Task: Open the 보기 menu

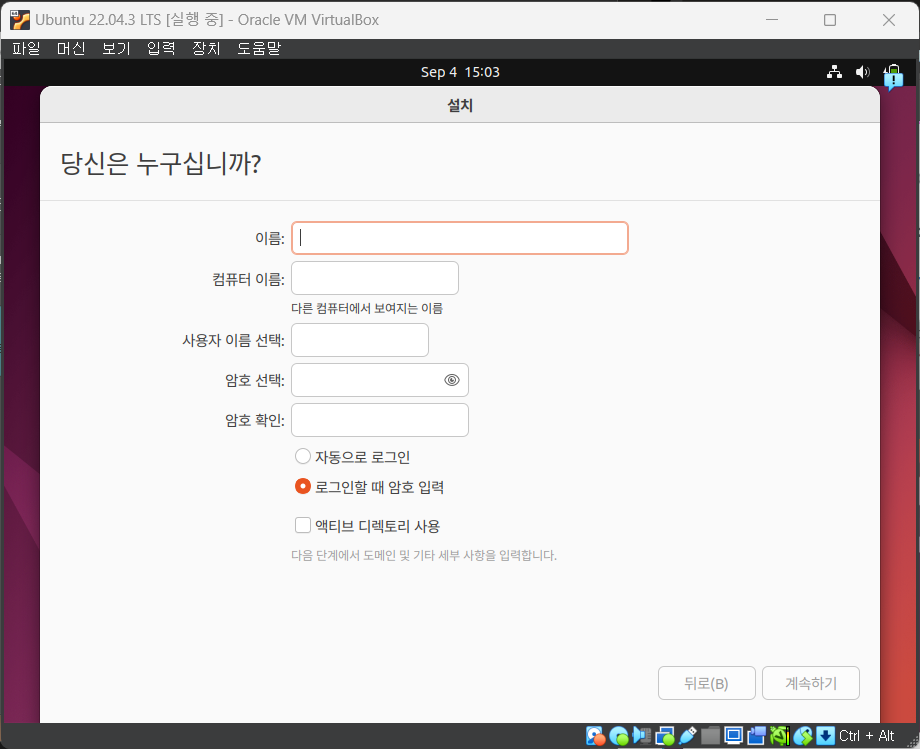Action: [x=116, y=48]
